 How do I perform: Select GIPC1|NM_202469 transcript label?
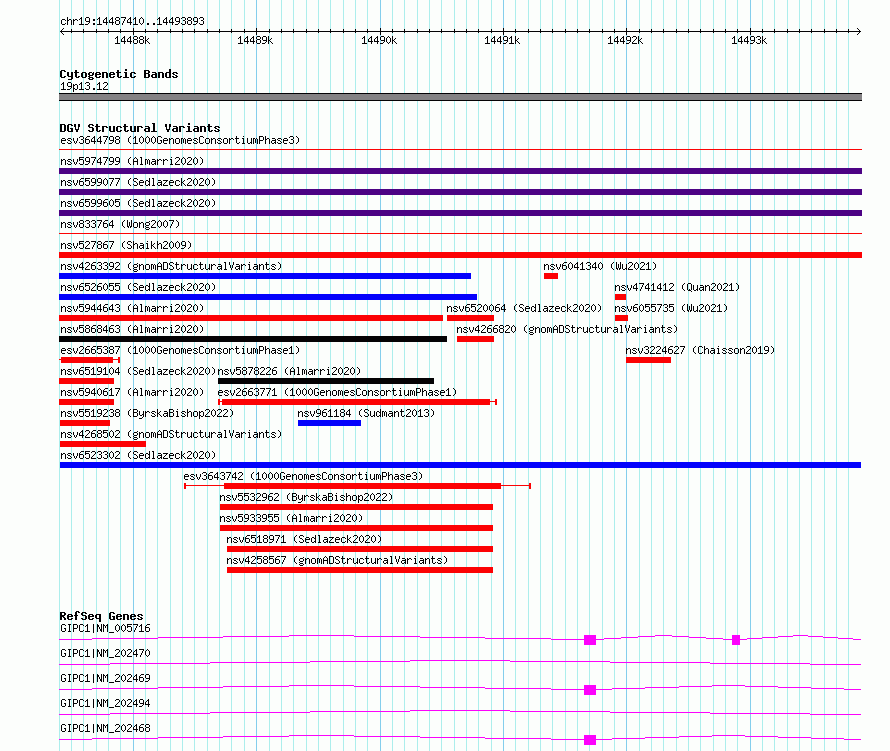click(x=105, y=678)
